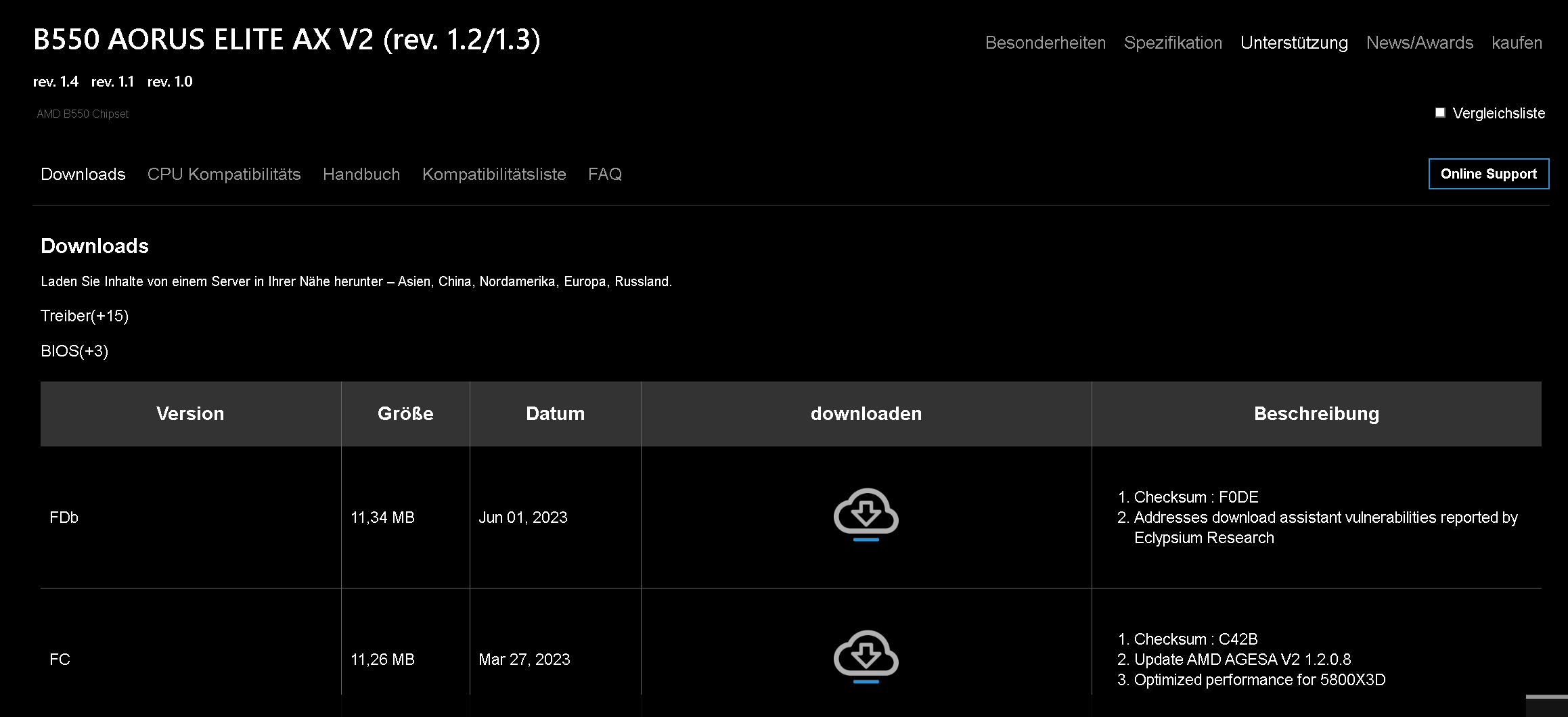The image size is (1568, 717).
Task: Click the Jun 01, 2023 date
Action: [x=523, y=517]
